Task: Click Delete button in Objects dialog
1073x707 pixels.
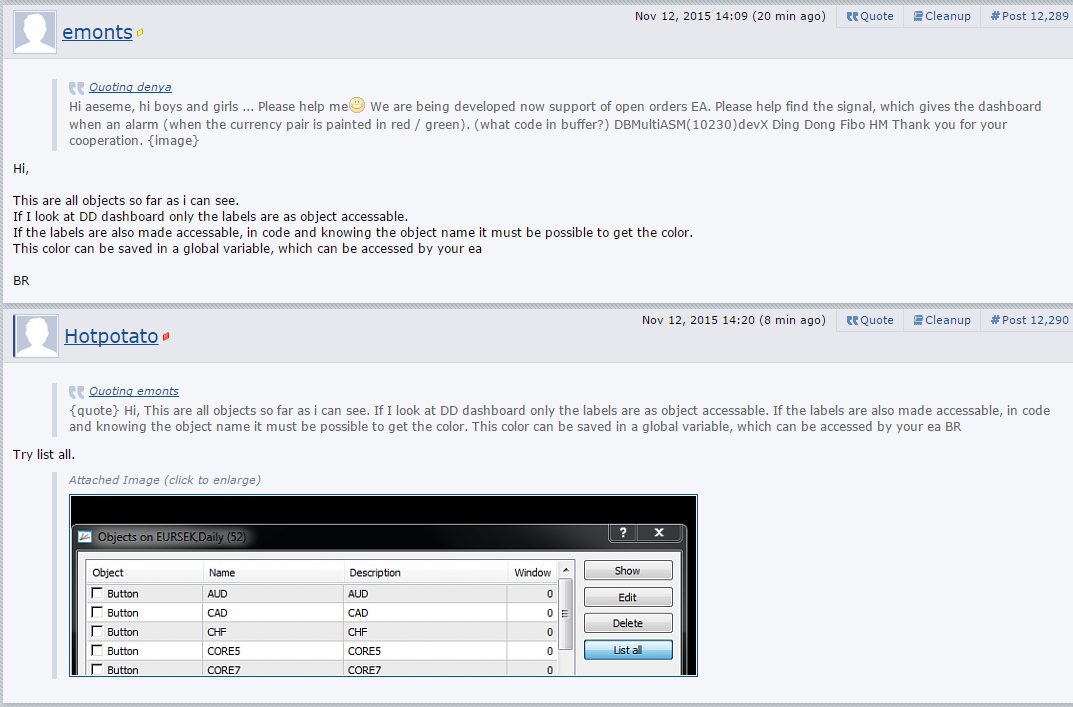Action: (628, 623)
